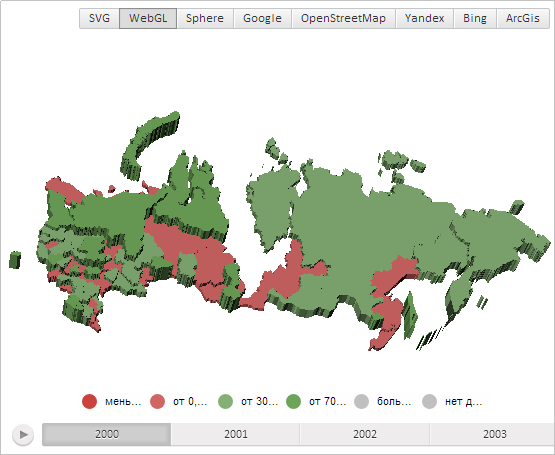Switch map view to SVG tab
The width and height of the screenshot is (555, 455).
tap(99, 18)
